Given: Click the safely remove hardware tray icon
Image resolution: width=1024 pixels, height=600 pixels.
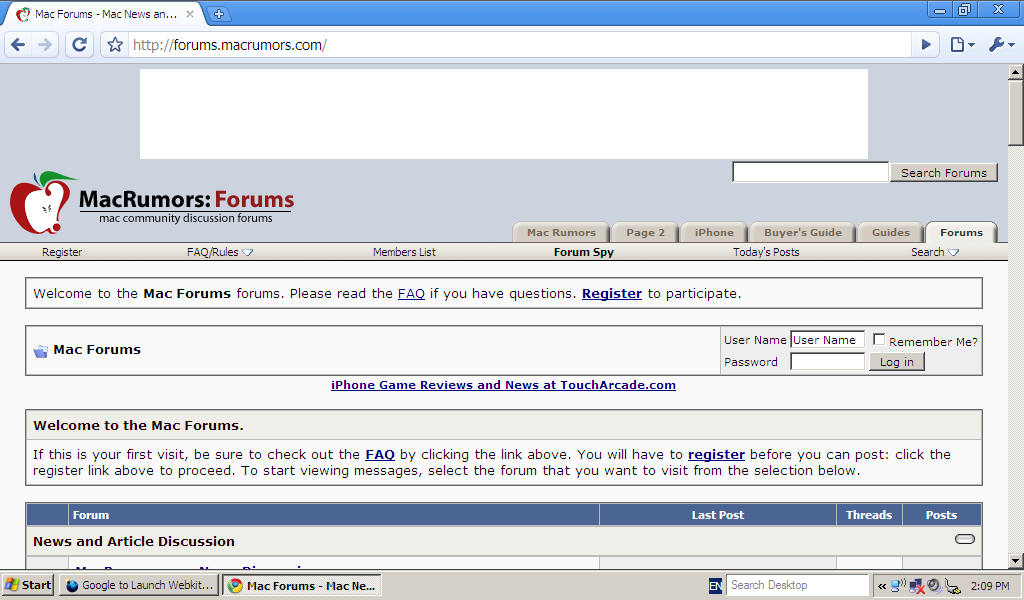Looking at the screenshot, I should (x=952, y=586).
